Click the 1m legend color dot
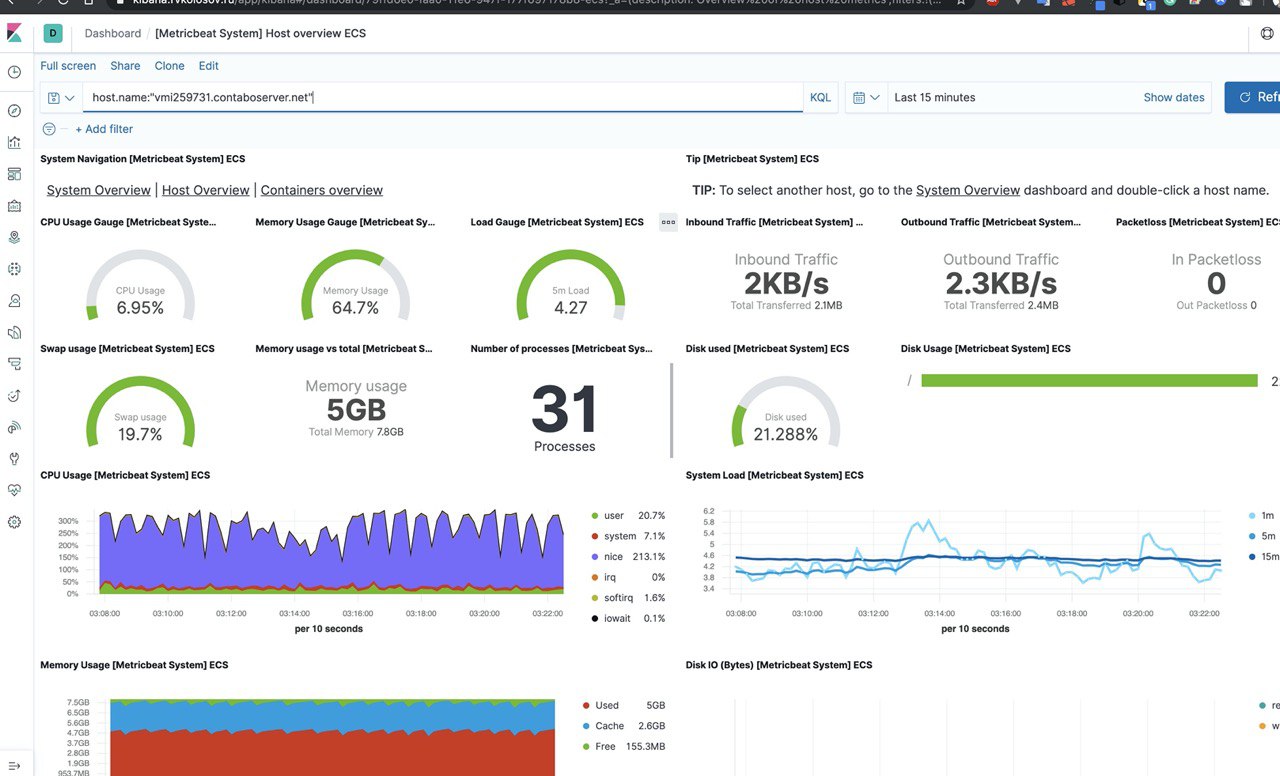The height and width of the screenshot is (776, 1280). point(1253,516)
